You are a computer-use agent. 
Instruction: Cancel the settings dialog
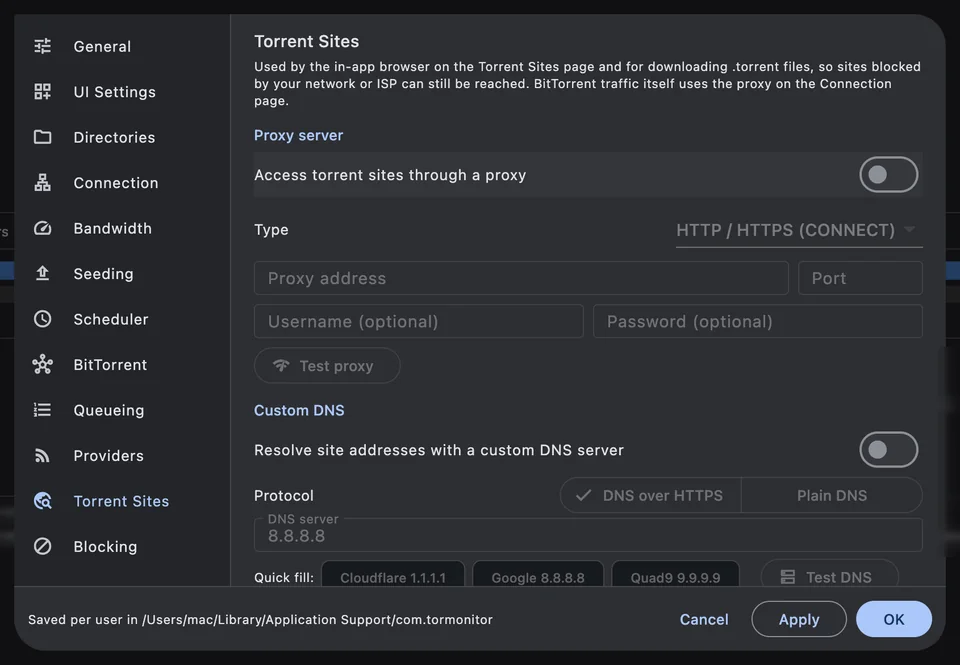(704, 619)
